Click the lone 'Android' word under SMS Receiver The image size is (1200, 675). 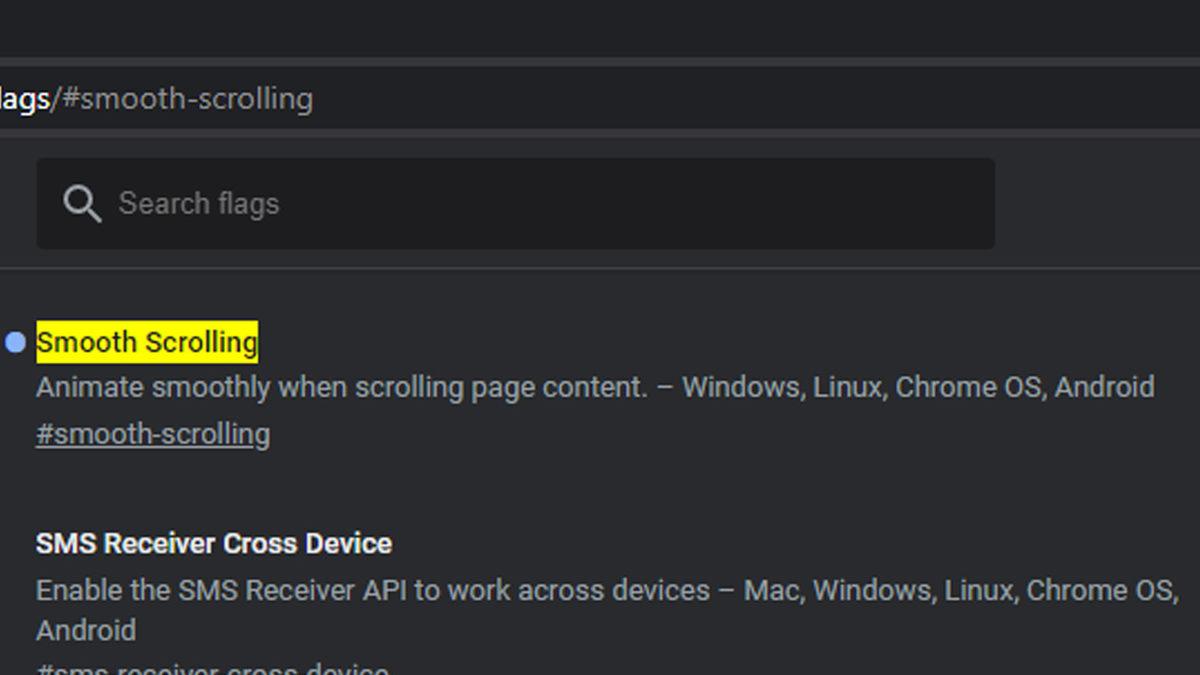(x=86, y=631)
